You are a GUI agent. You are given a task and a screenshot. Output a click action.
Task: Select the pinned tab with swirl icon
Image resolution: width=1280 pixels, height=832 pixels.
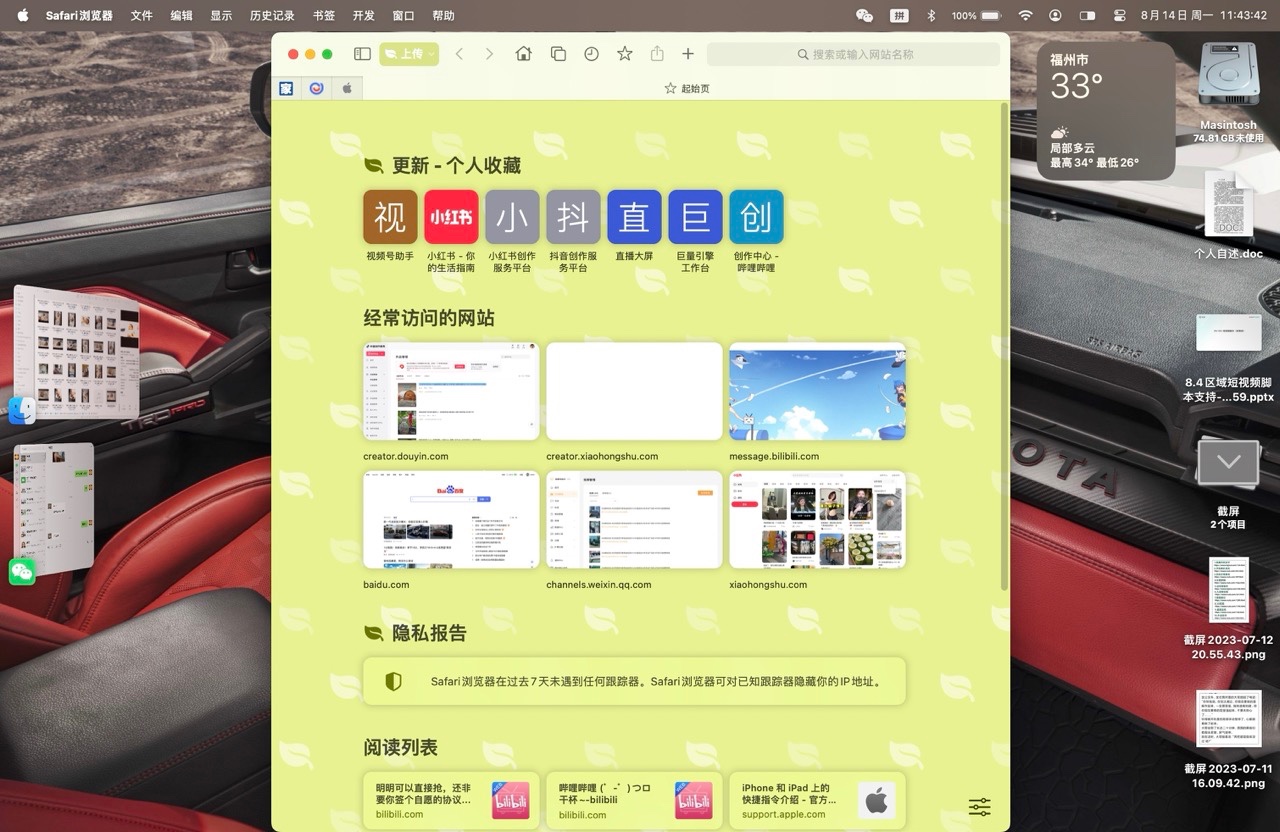[317, 88]
